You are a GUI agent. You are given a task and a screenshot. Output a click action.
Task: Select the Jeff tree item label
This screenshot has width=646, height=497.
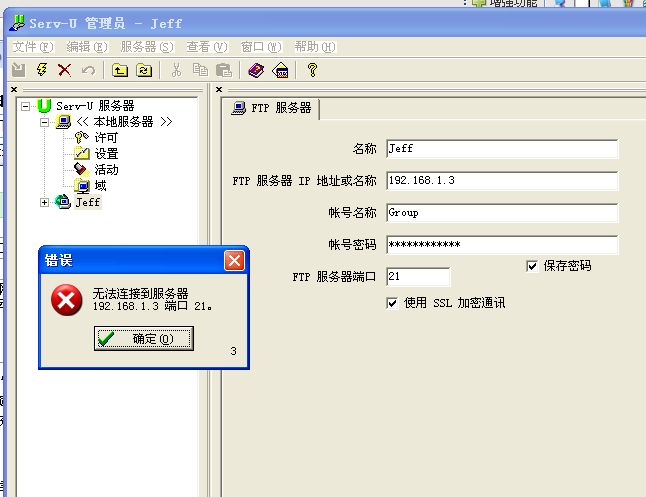coord(88,202)
